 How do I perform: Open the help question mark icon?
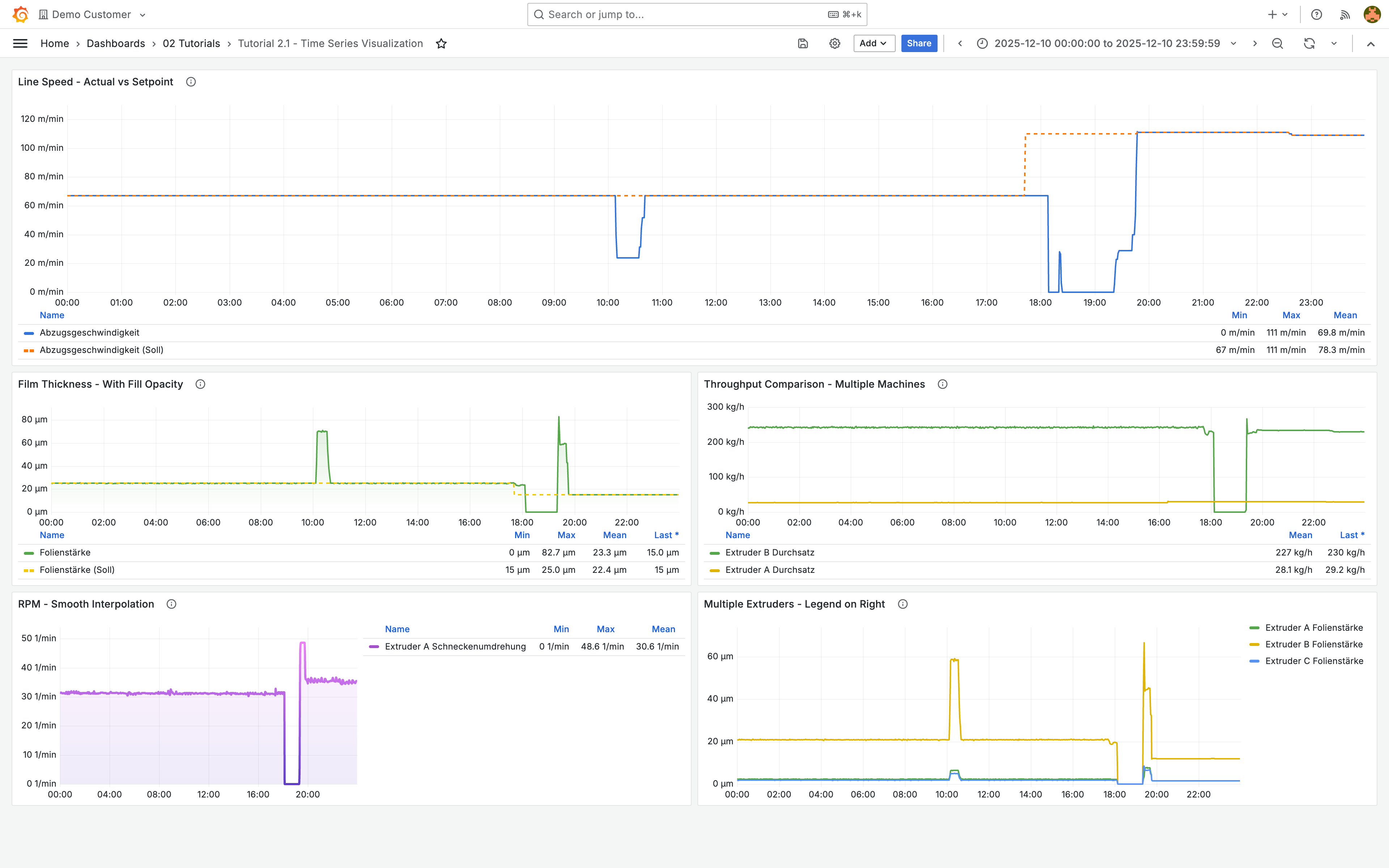click(1317, 14)
